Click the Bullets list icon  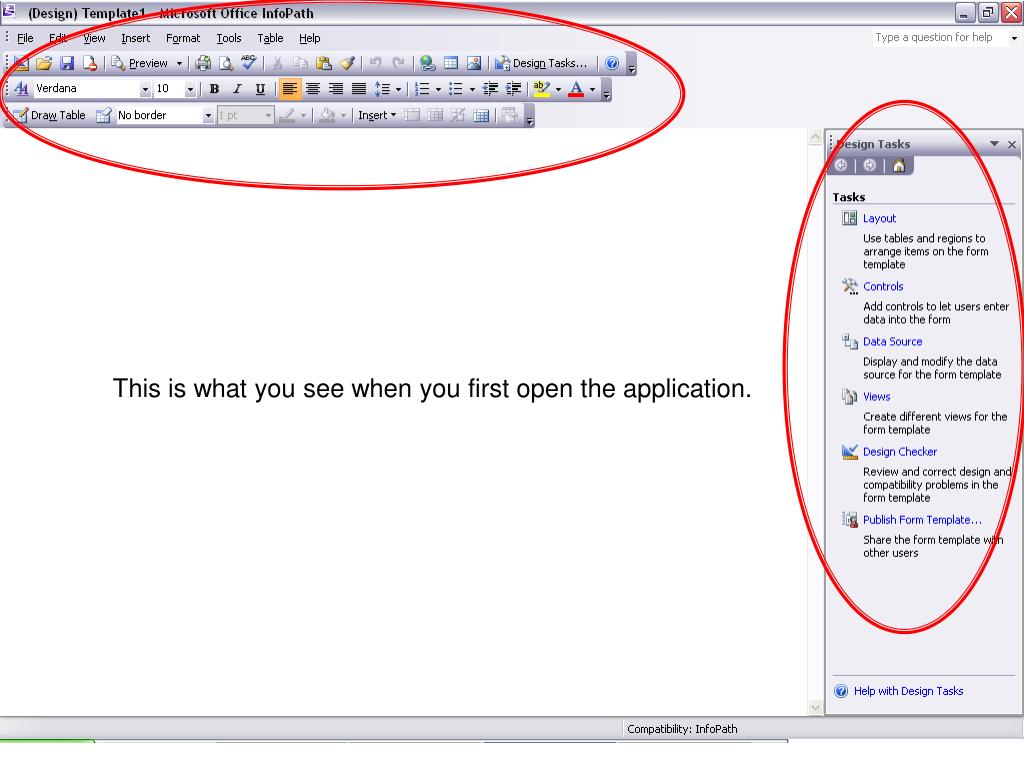[456, 89]
